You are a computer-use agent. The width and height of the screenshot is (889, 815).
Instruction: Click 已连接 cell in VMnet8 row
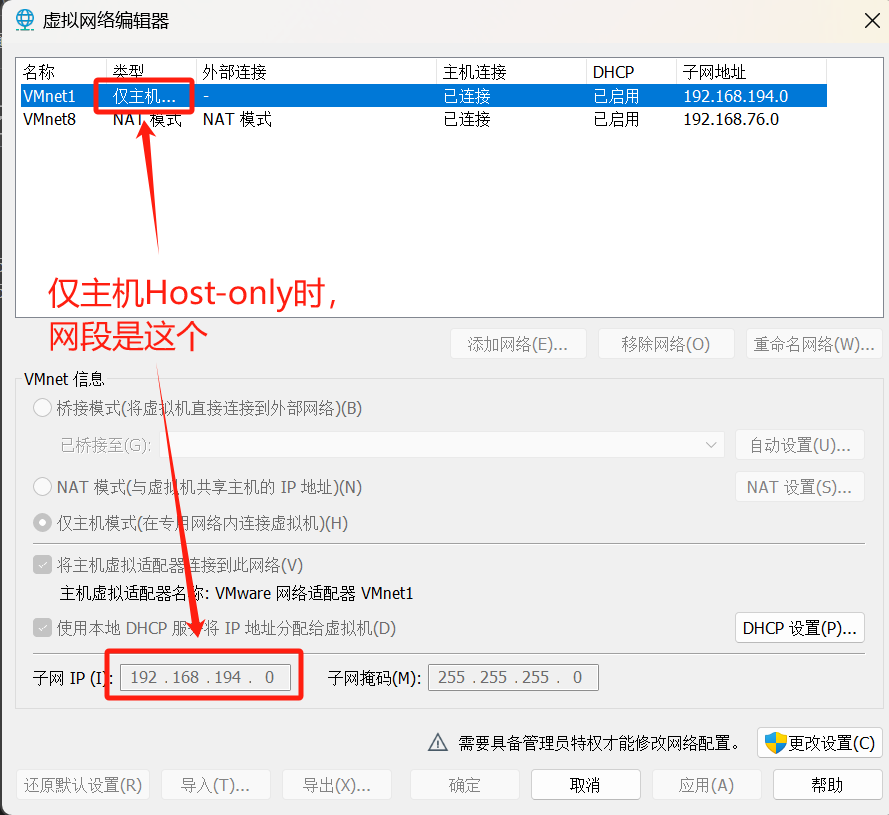click(467, 119)
